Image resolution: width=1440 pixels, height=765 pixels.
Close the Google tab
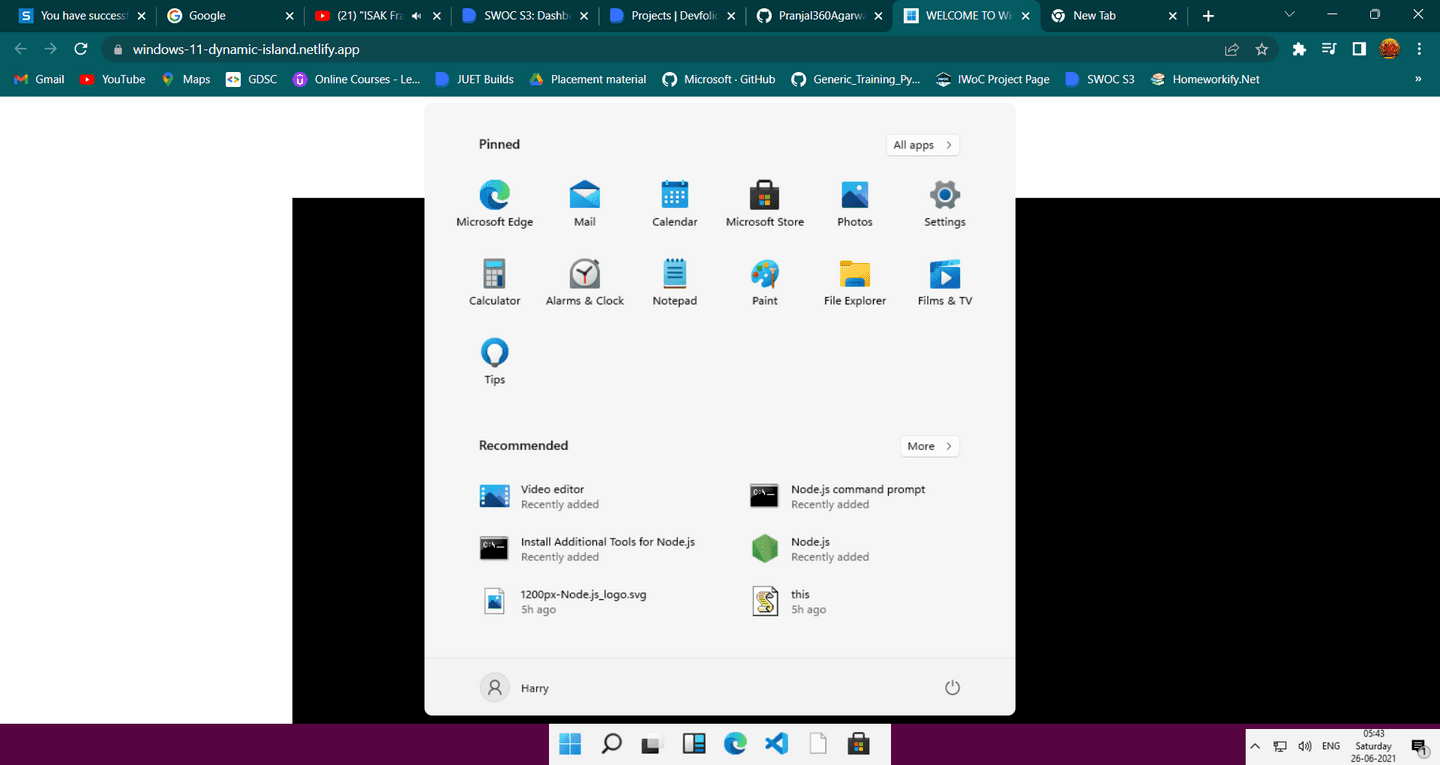pyautogui.click(x=289, y=16)
